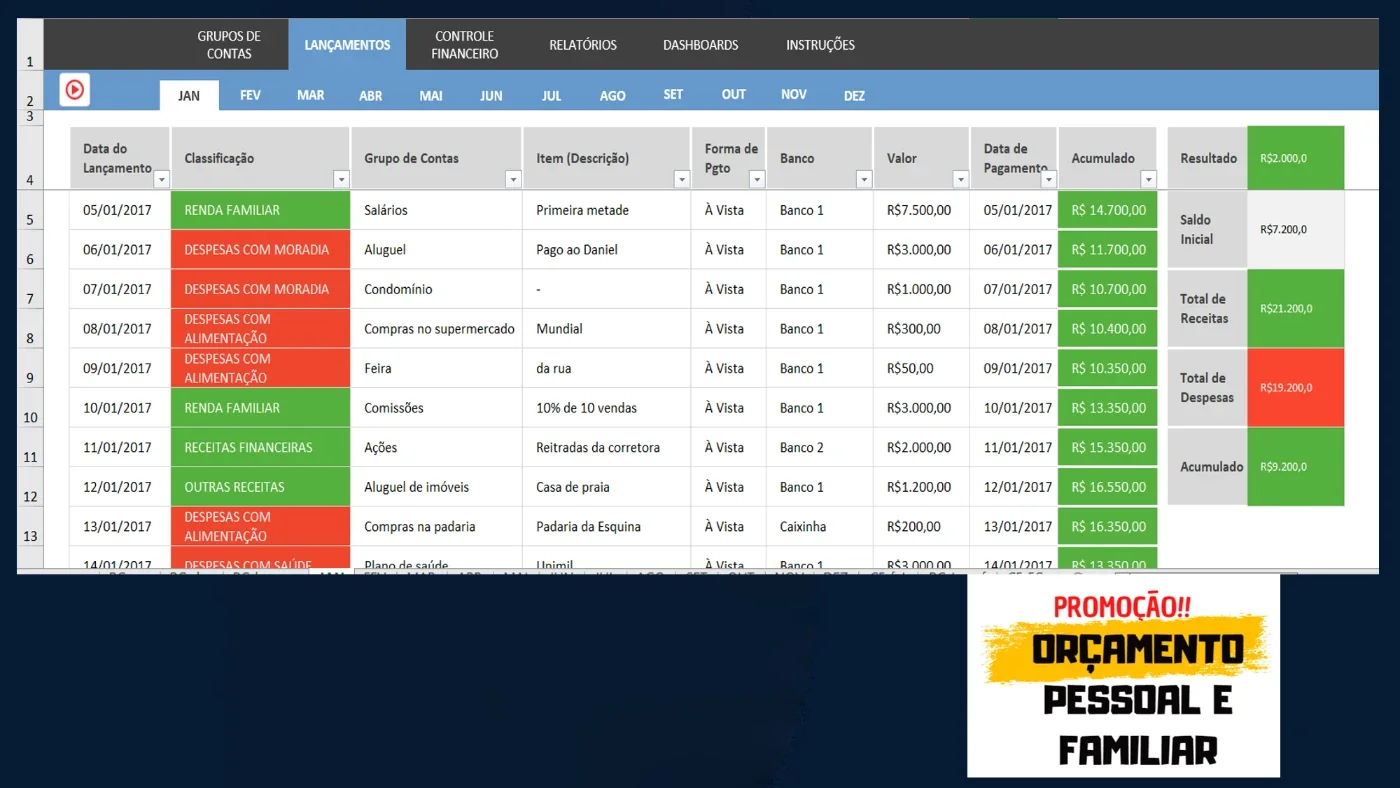Select row header 10
The image size is (1400, 788).
pos(30,410)
